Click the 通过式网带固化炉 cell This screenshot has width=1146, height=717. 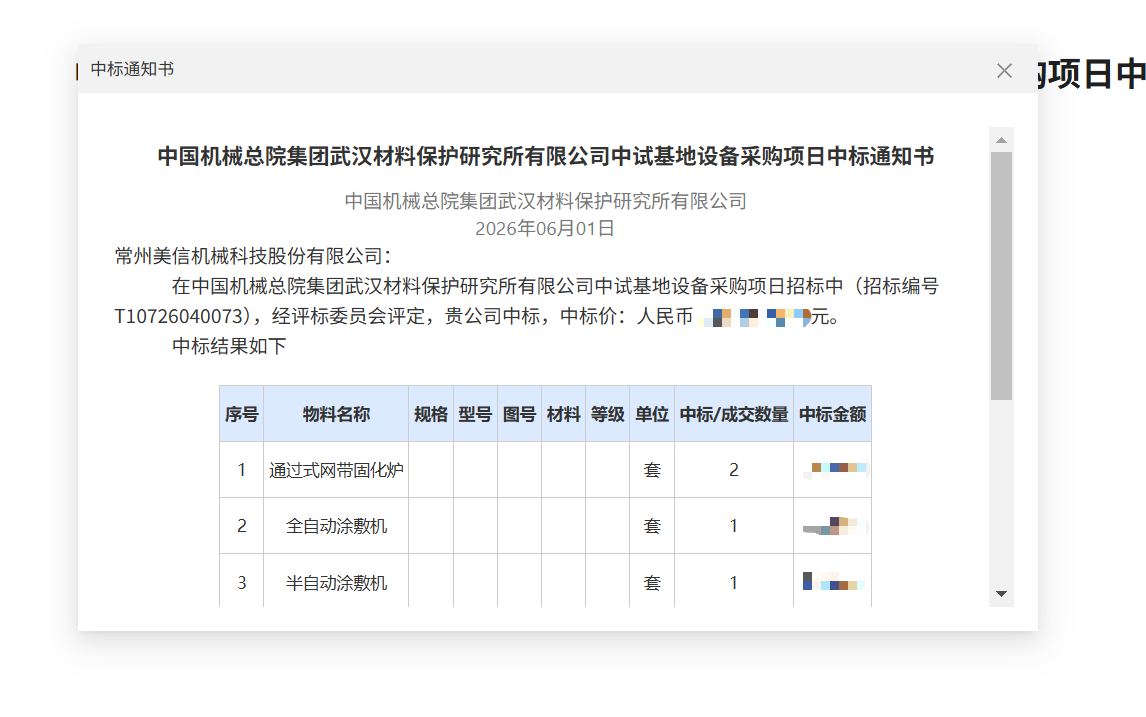[336, 470]
